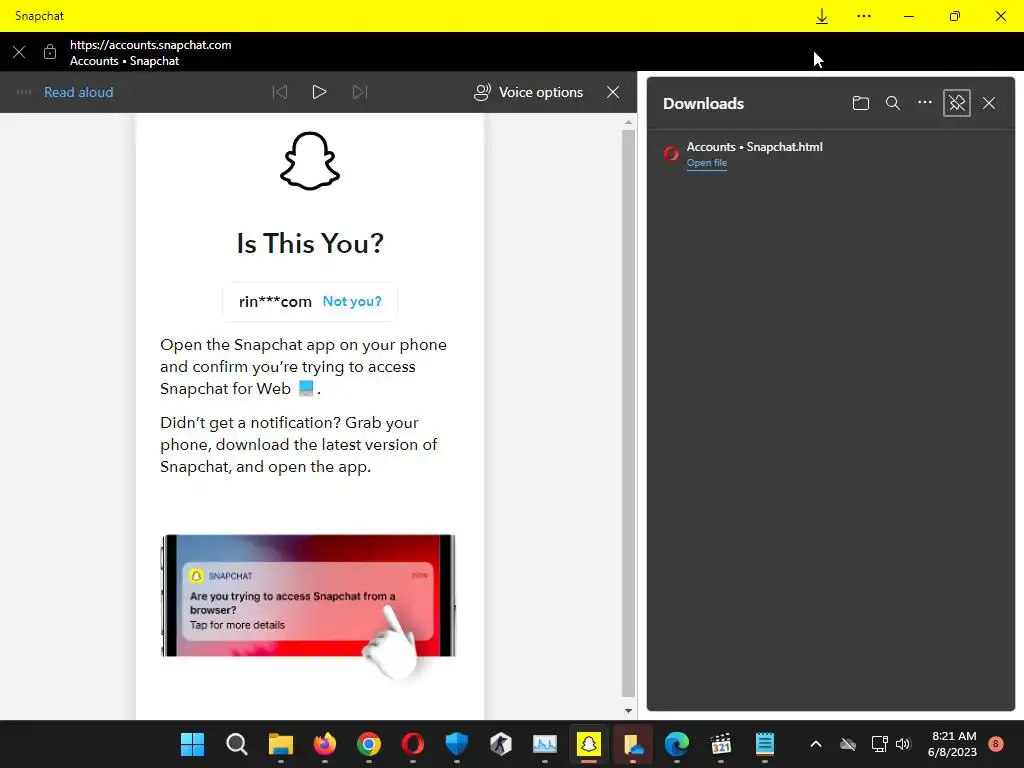The width and height of the screenshot is (1024, 768).
Task: Open the Downloads icon in title bar
Action: tap(822, 16)
